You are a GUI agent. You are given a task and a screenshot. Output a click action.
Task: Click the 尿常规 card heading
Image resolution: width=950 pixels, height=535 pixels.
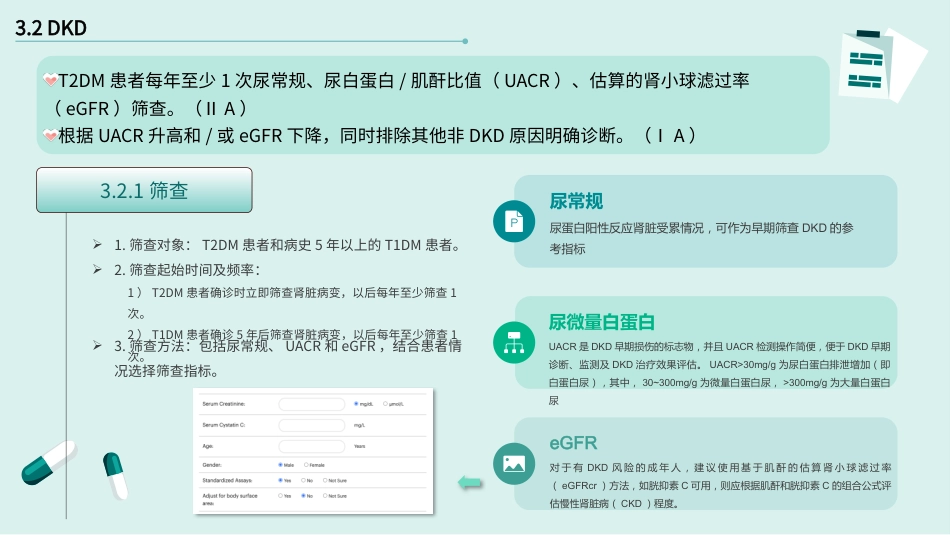click(576, 201)
